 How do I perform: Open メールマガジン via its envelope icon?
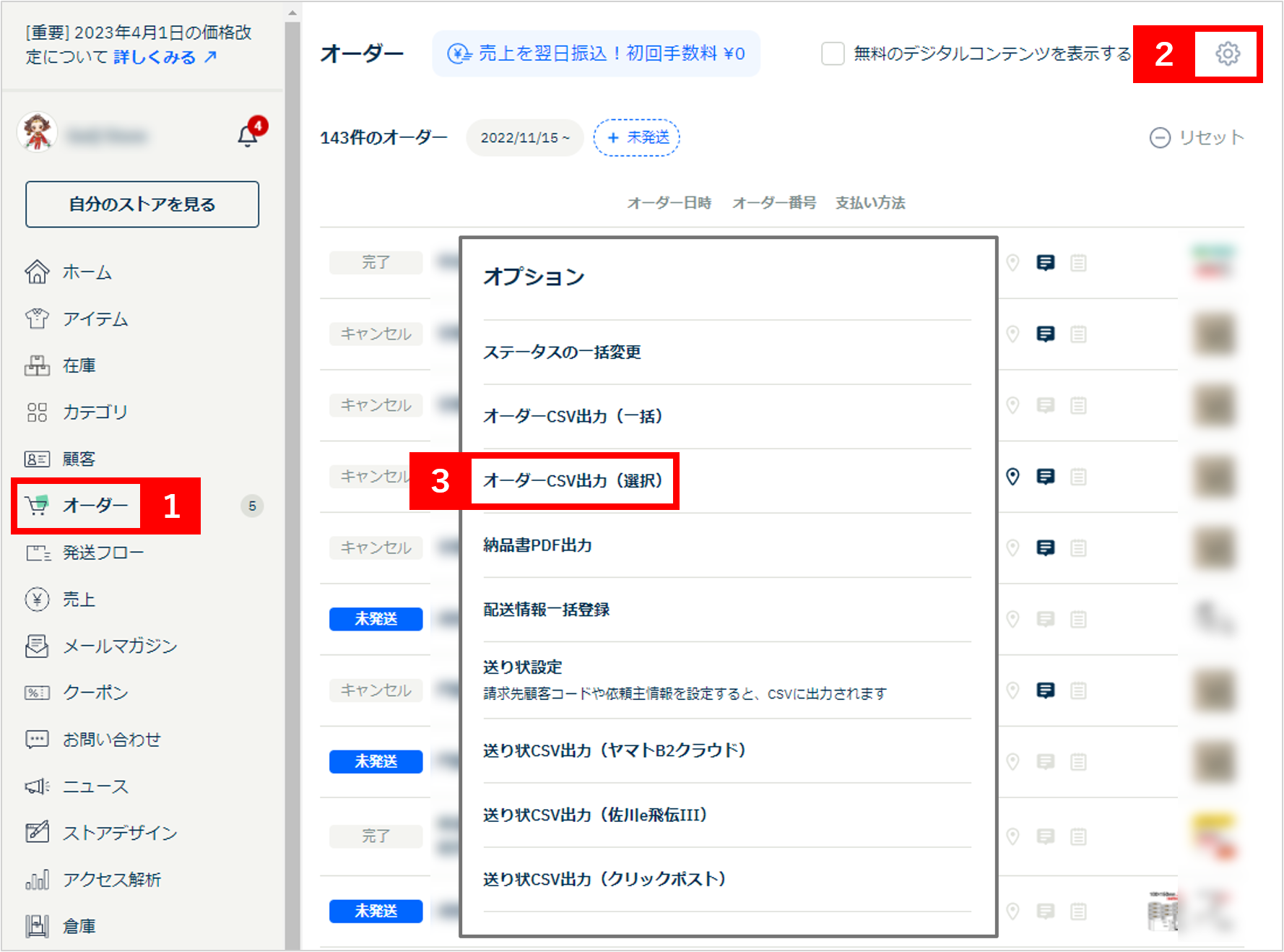click(37, 646)
